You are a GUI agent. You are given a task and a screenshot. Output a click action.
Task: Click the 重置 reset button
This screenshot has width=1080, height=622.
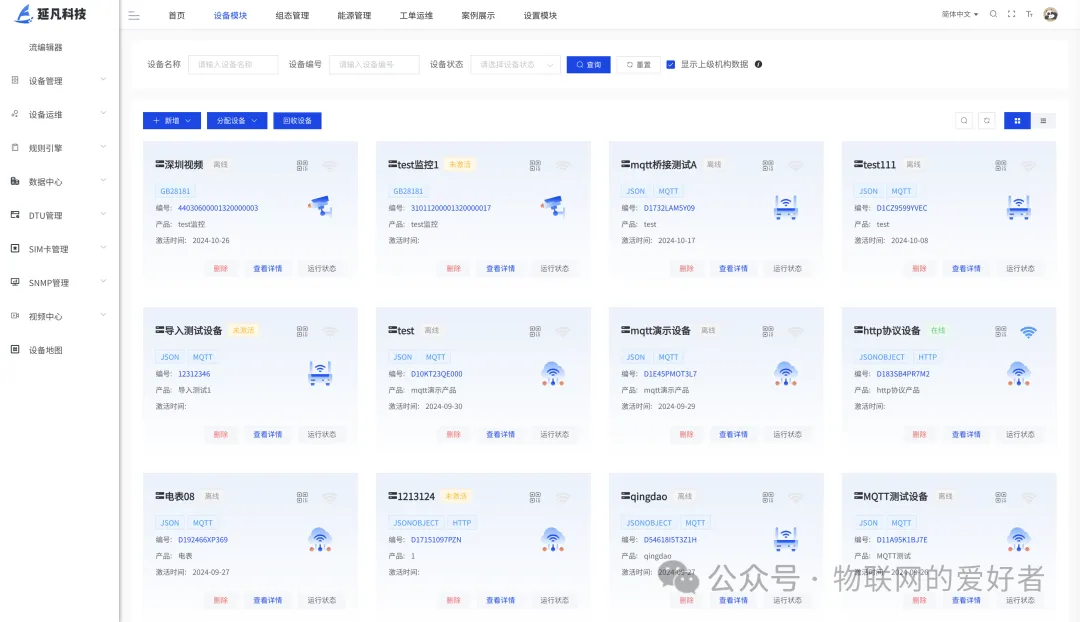[x=638, y=64]
